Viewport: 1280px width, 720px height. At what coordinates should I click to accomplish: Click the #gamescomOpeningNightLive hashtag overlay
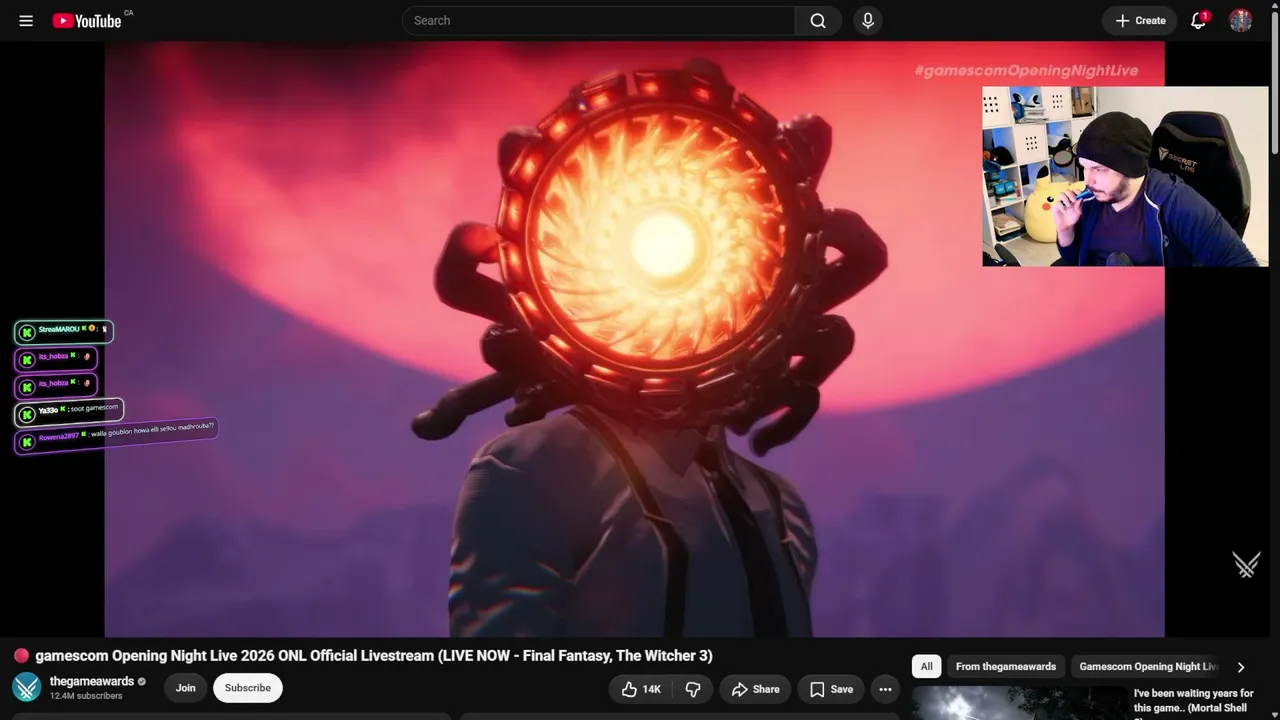(1026, 70)
